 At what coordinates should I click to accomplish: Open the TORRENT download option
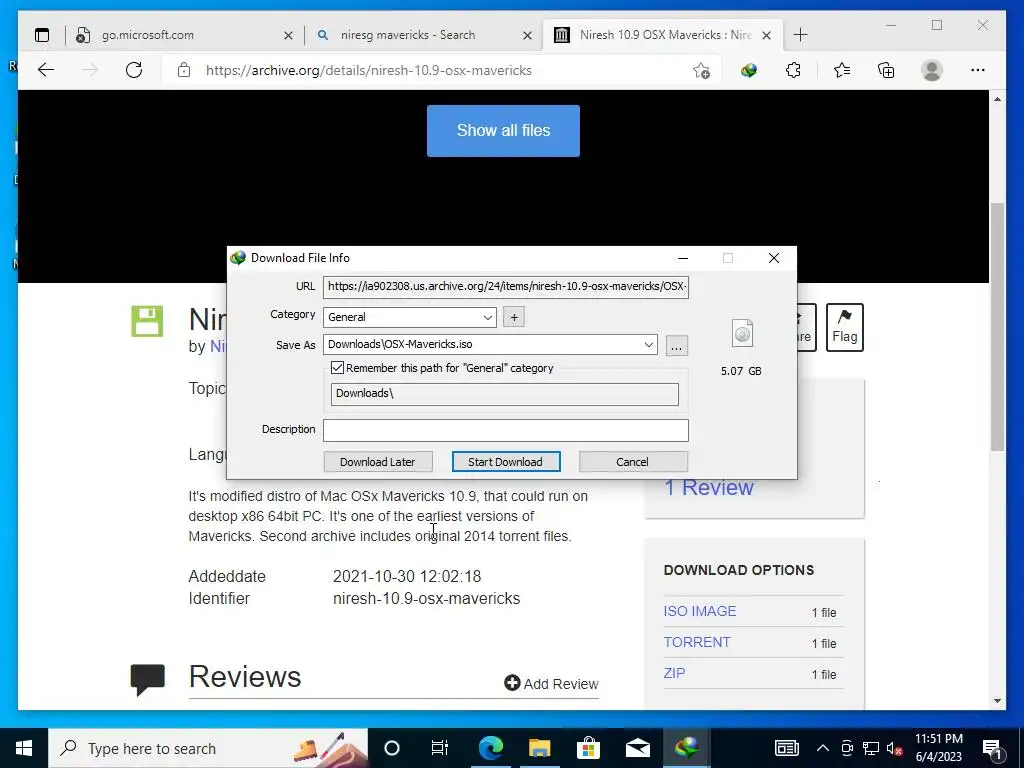pyautogui.click(x=696, y=642)
